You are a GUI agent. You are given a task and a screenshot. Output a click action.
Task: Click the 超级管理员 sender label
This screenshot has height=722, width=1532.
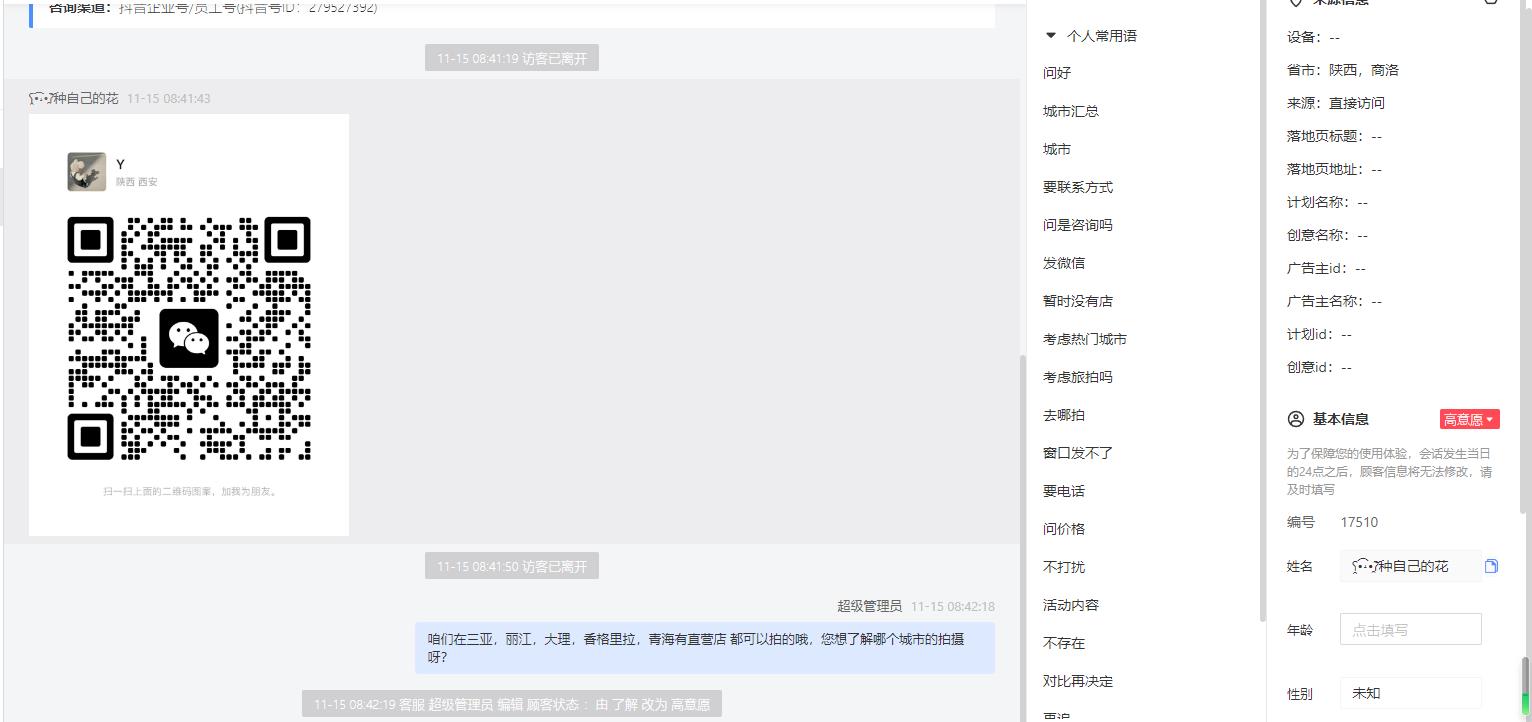870,606
